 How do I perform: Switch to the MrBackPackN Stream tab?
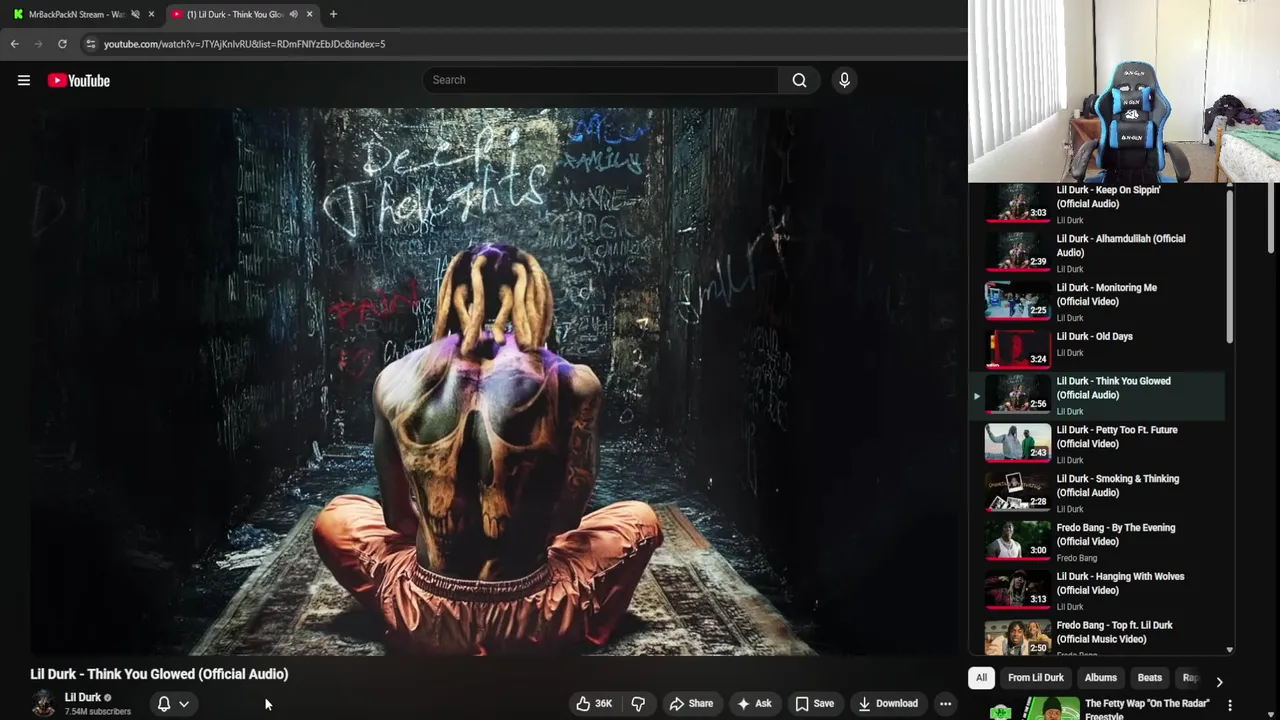(x=76, y=14)
